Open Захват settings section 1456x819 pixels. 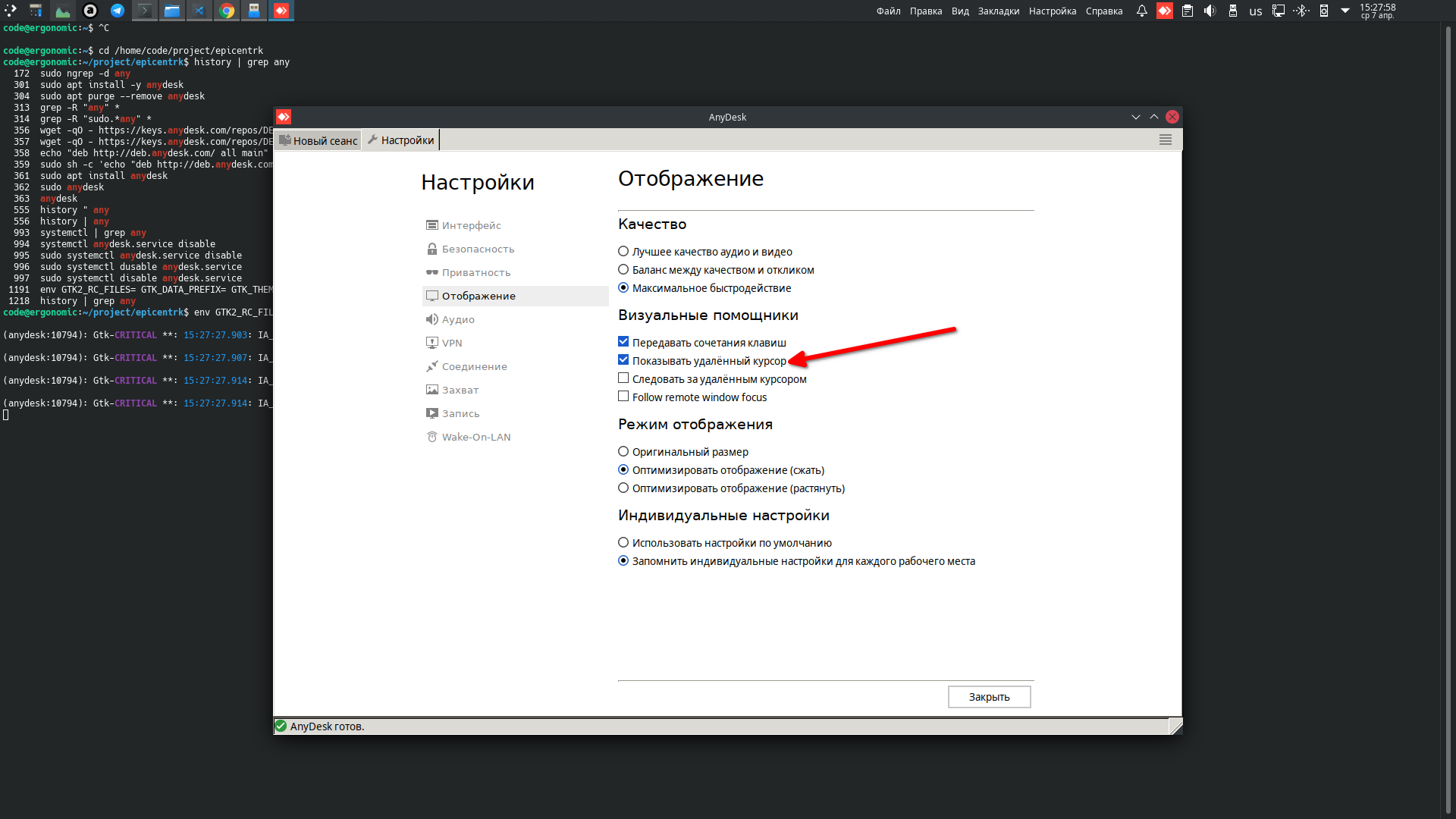tap(515, 390)
